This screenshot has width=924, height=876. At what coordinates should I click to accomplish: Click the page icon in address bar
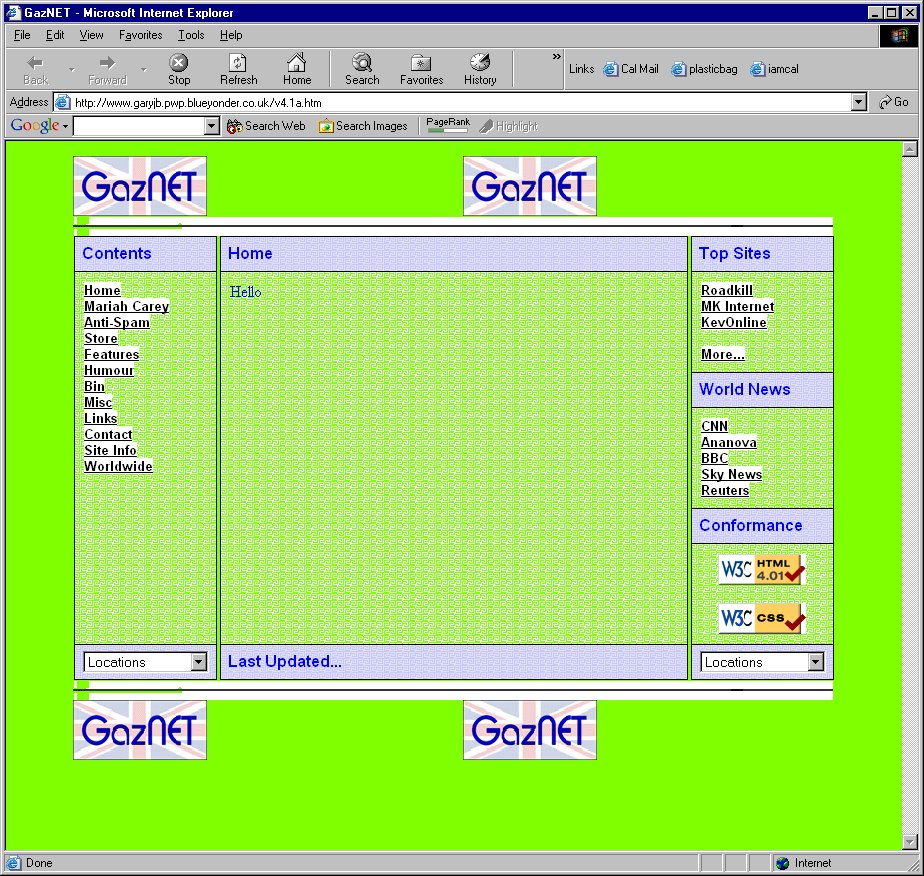pyautogui.click(x=62, y=103)
